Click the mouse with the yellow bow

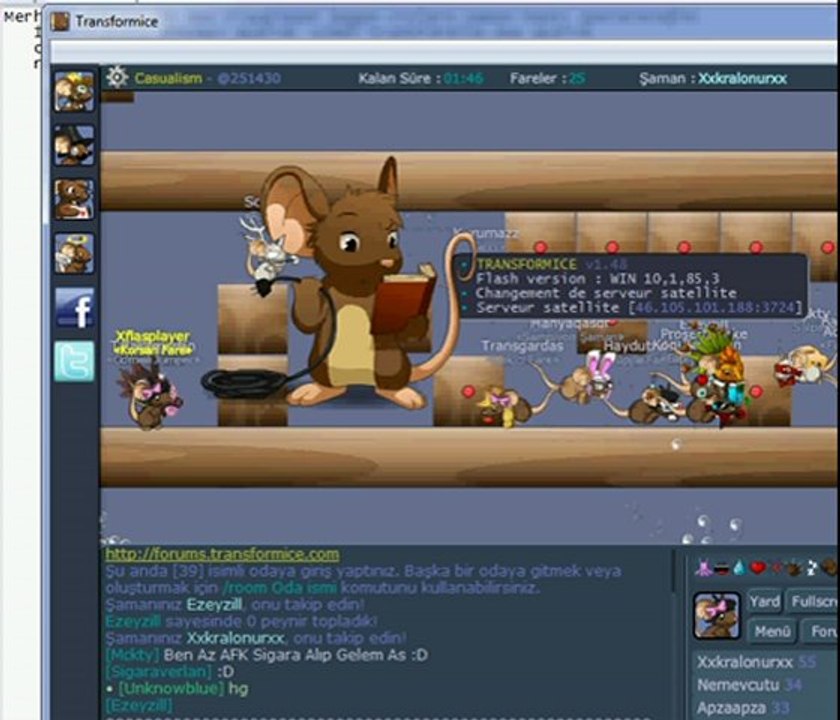tap(505, 407)
